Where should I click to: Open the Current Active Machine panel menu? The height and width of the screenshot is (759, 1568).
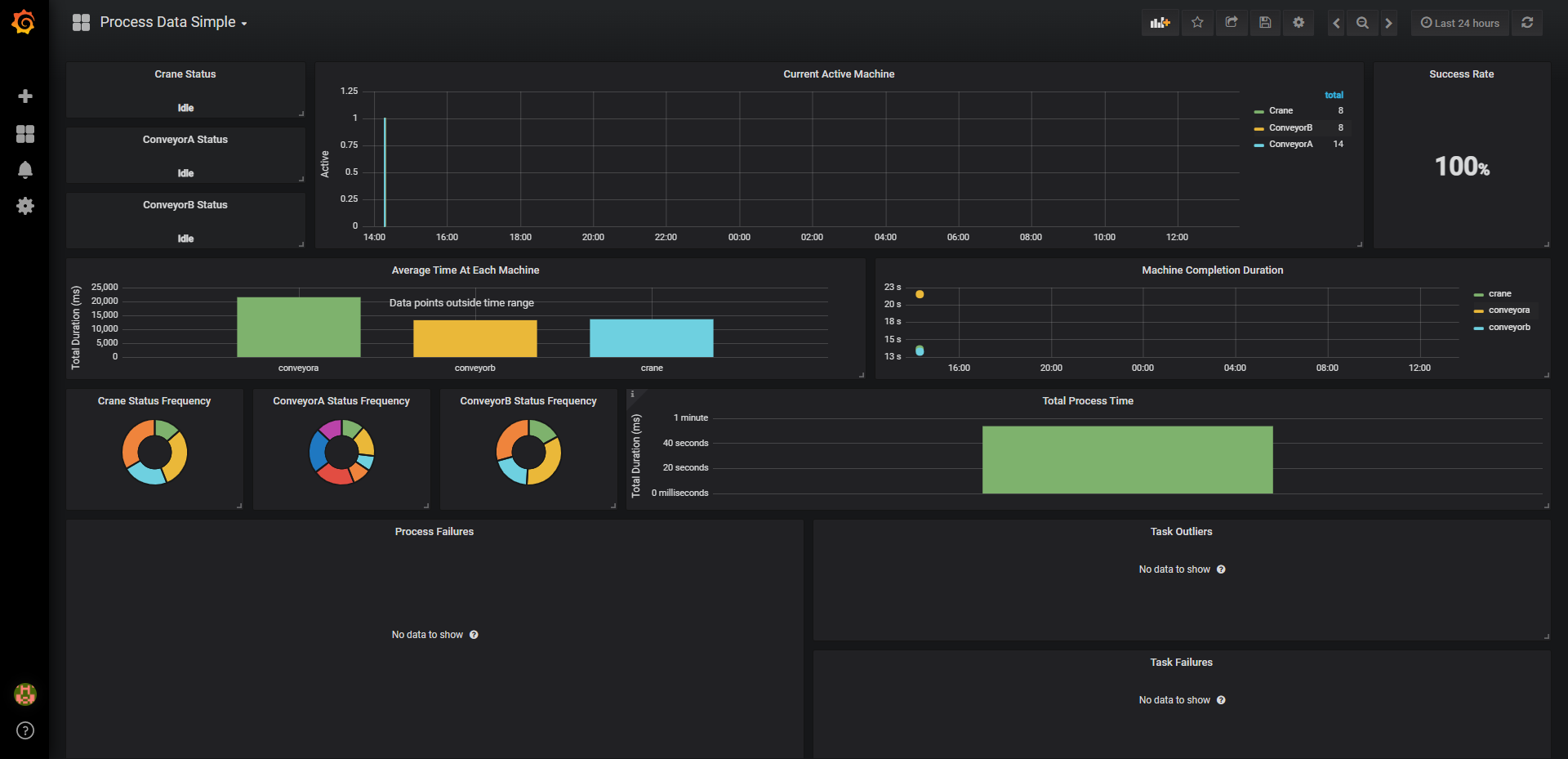pyautogui.click(x=839, y=74)
